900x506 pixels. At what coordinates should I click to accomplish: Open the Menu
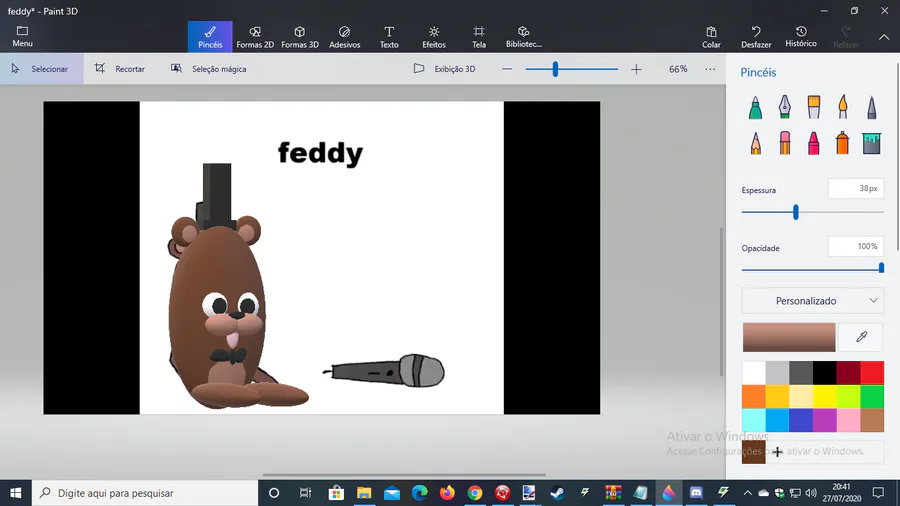[22, 36]
